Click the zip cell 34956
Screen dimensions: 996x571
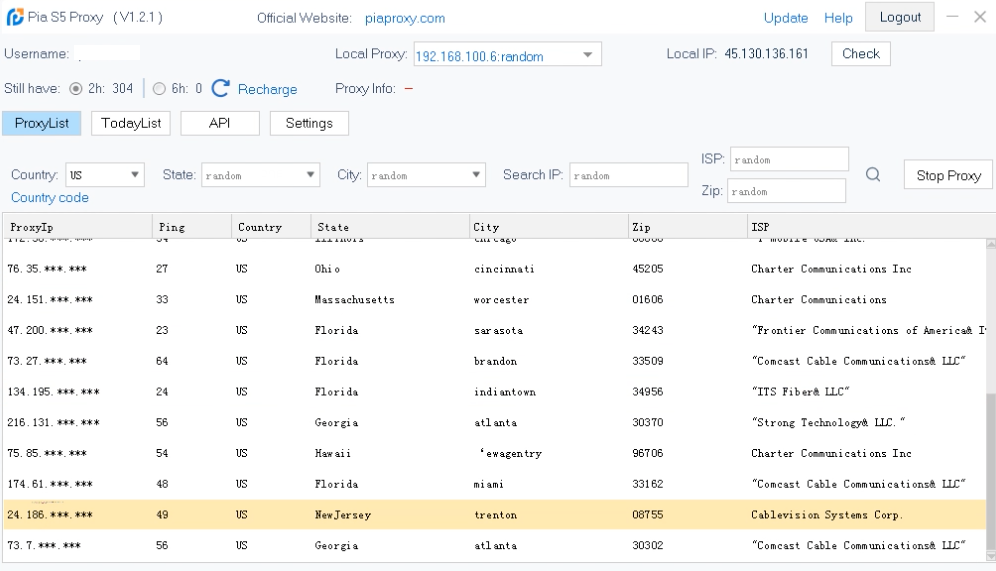647,392
